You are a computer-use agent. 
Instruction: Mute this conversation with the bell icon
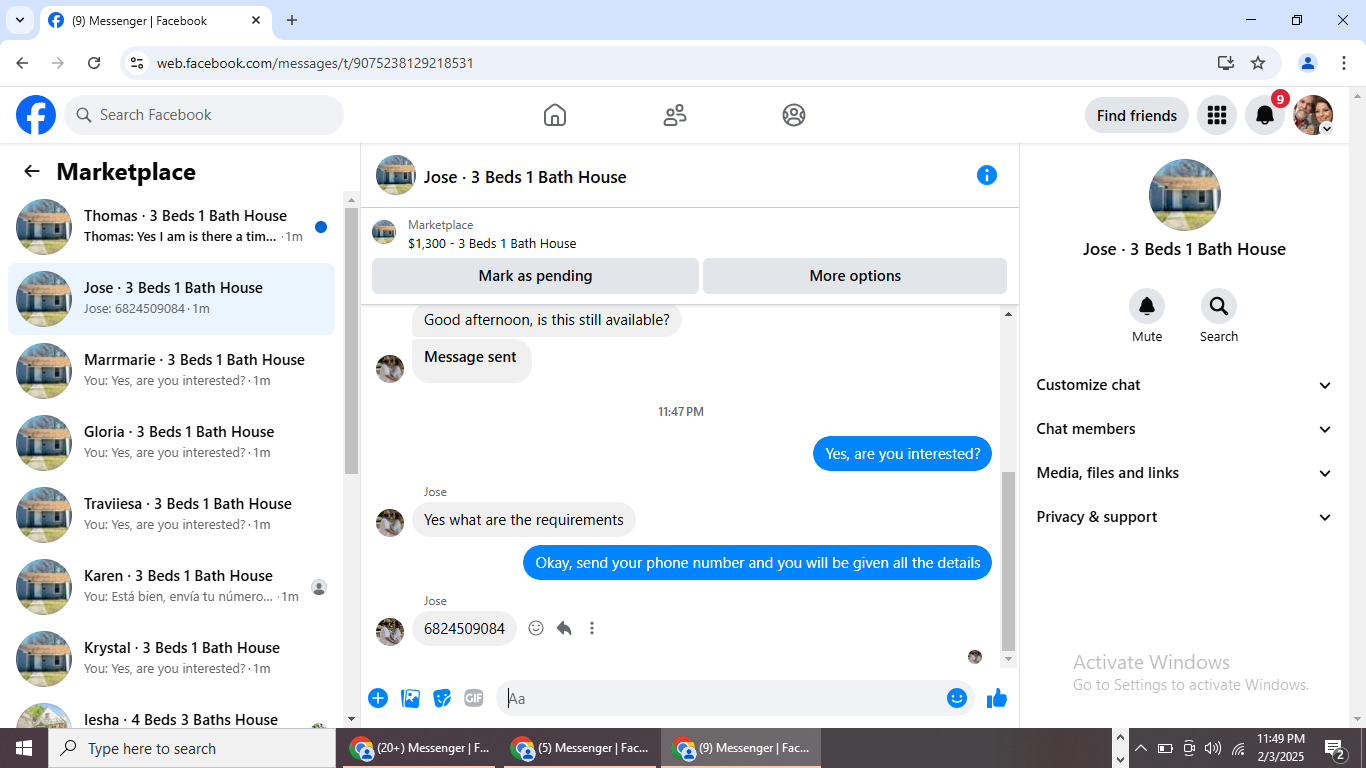pos(1147,306)
